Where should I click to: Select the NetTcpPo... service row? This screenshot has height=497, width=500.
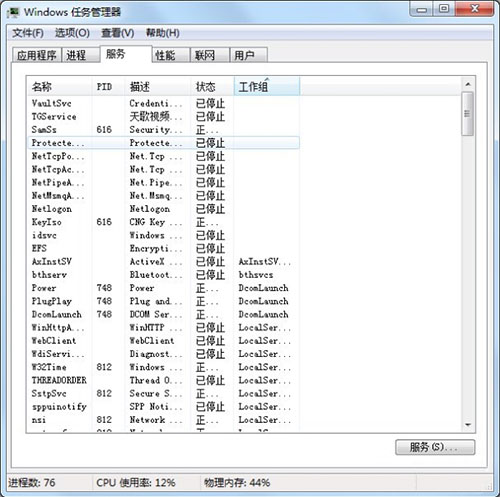pyautogui.click(x=163, y=156)
